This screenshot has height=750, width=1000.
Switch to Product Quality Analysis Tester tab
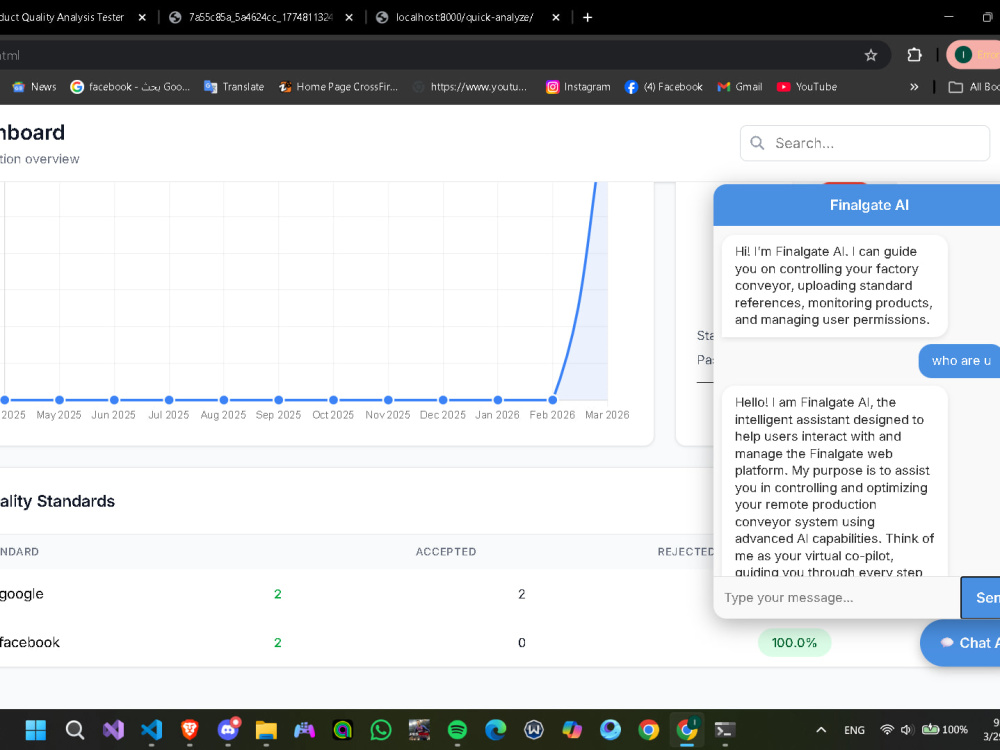tap(62, 17)
